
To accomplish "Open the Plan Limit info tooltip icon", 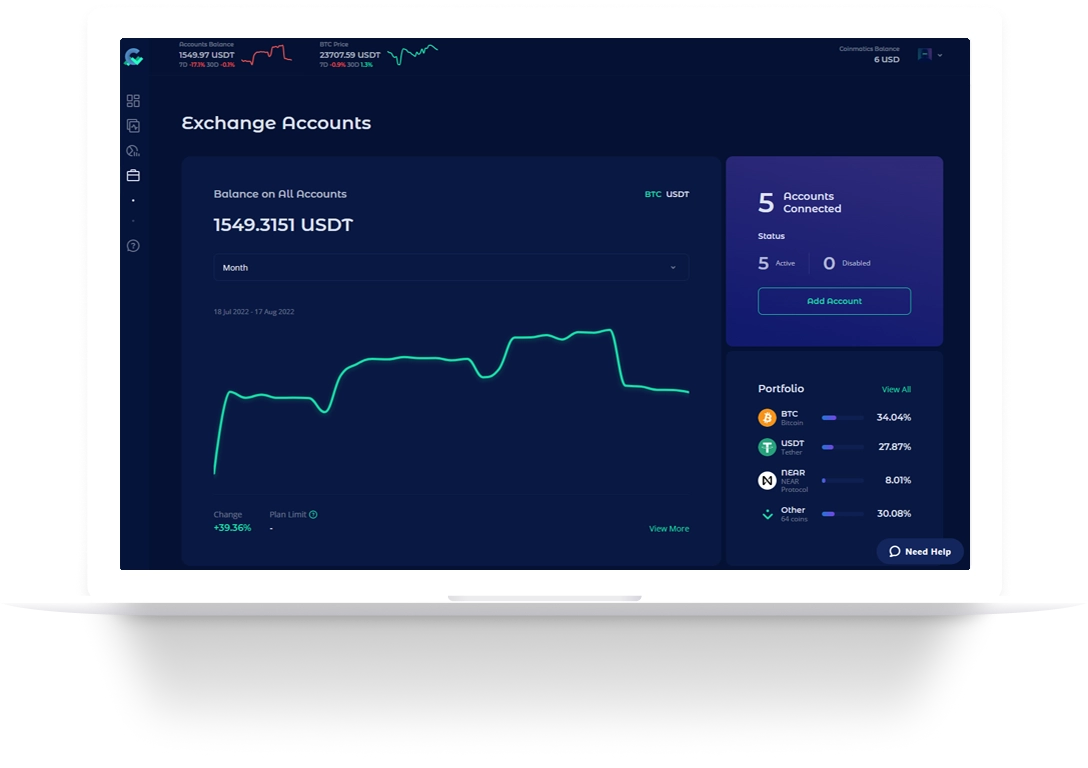I will (312, 514).
